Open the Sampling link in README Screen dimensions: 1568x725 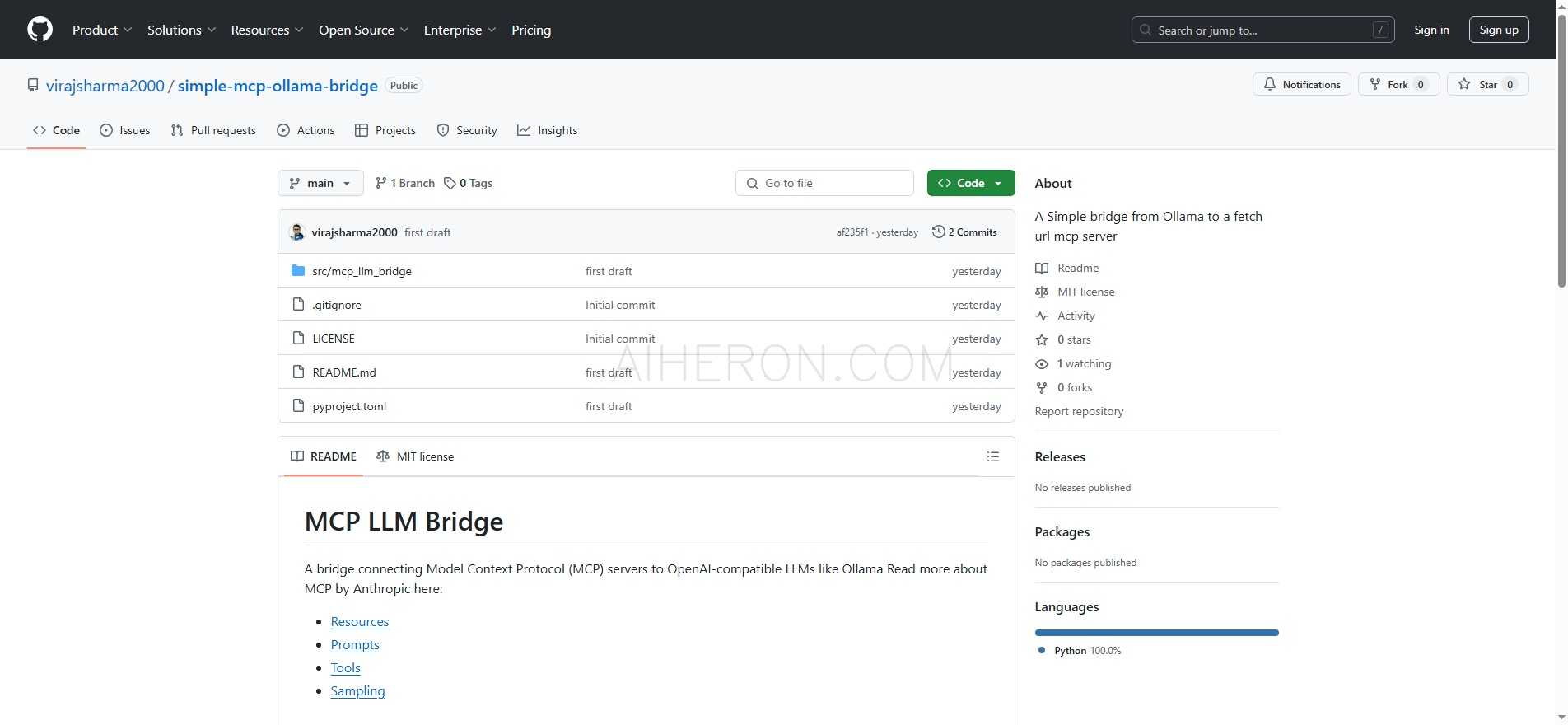point(358,690)
